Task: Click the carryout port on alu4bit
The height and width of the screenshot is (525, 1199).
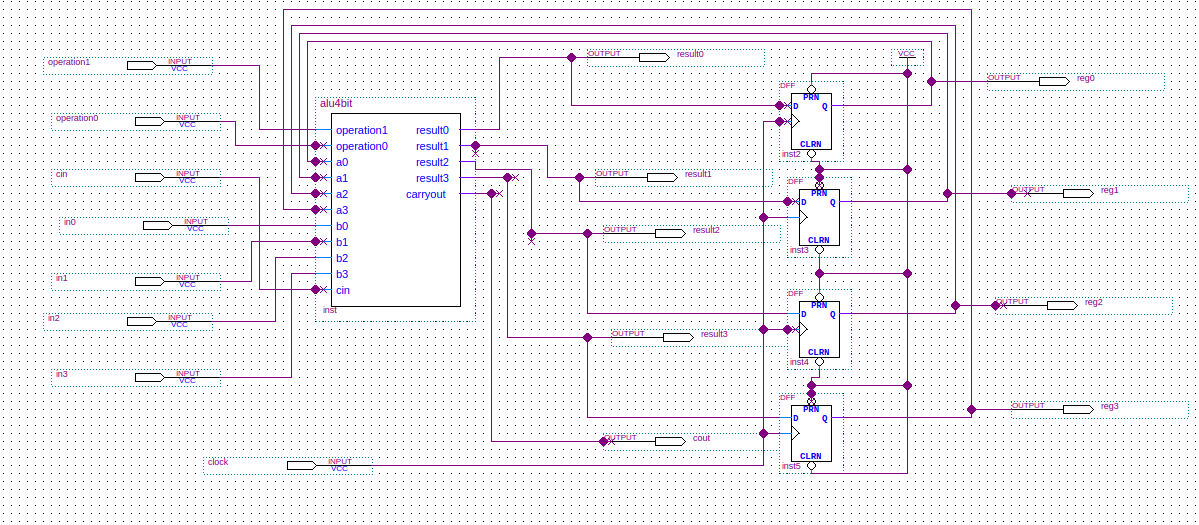Action: tap(426, 194)
